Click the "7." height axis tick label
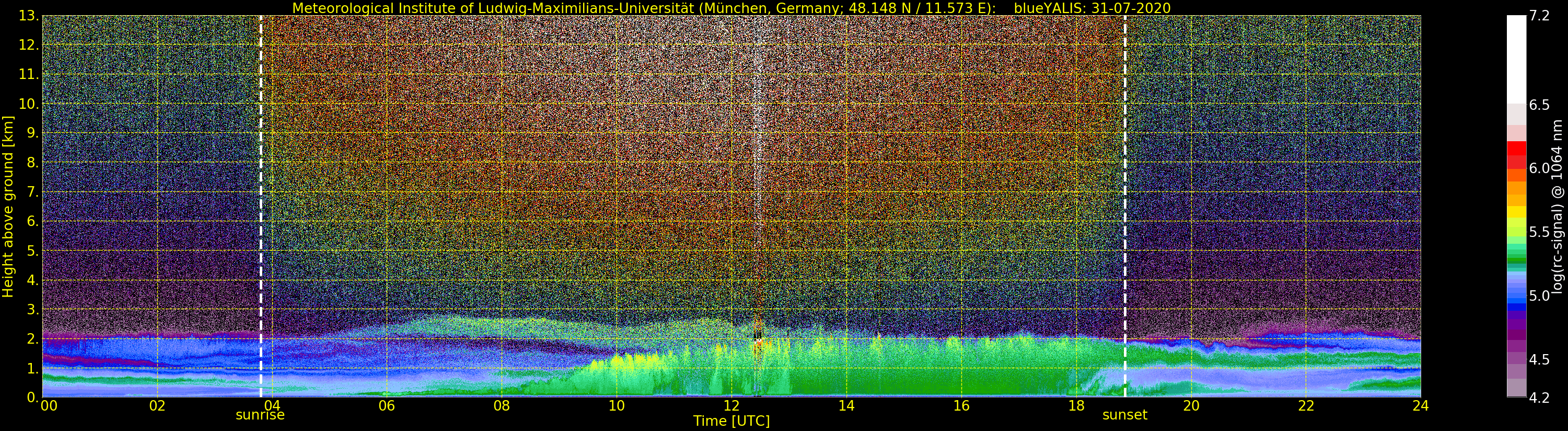Image resolution: width=1568 pixels, height=431 pixels. point(32,191)
